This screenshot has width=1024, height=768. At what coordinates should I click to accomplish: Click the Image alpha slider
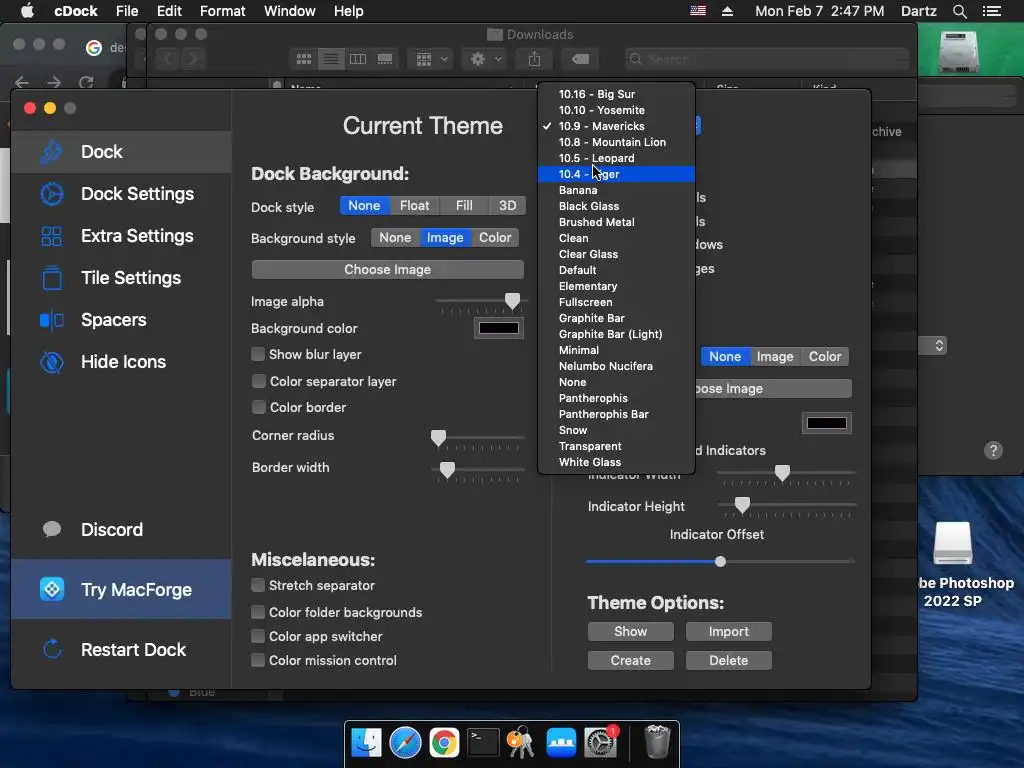tap(481, 301)
